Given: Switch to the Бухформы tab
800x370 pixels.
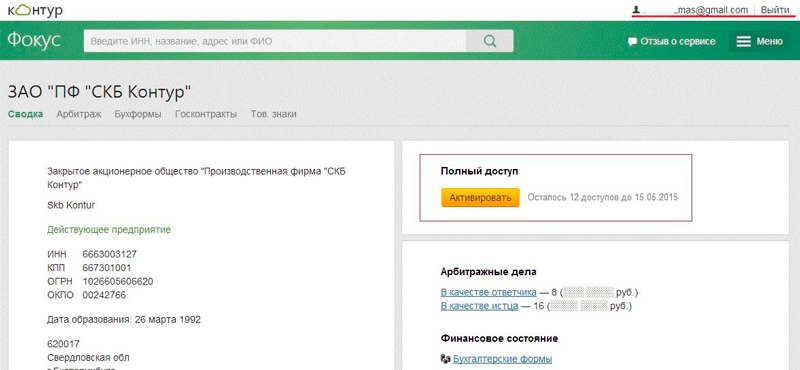Looking at the screenshot, I should pyautogui.click(x=138, y=114).
